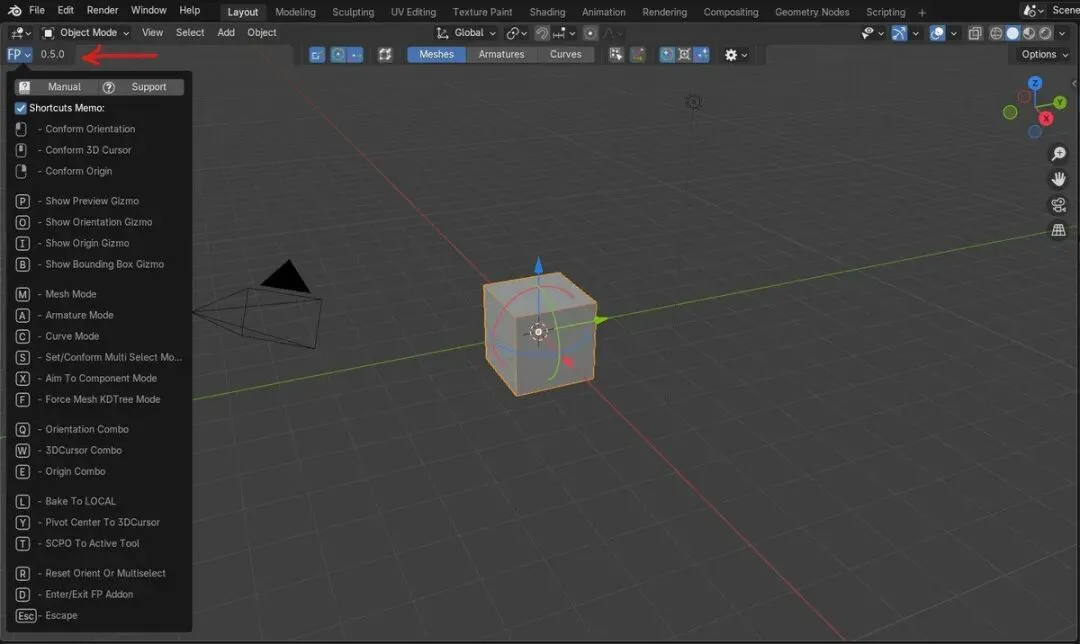Image resolution: width=1080 pixels, height=644 pixels.
Task: Click the Show Bounding Box Gizmo row
Action: [x=90, y=264]
